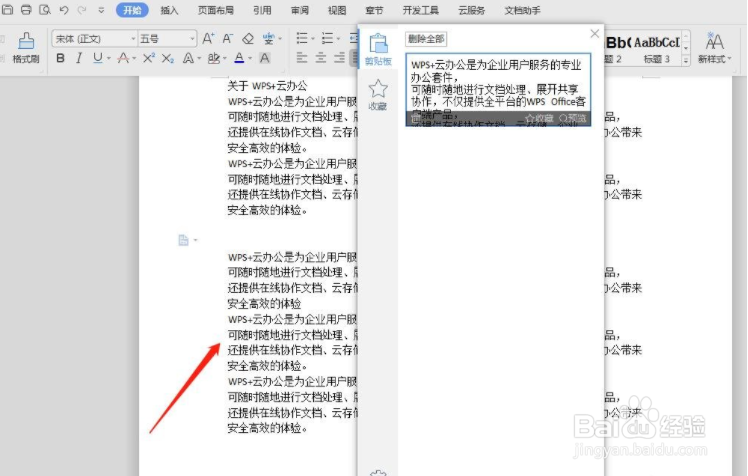Align text right
Image resolution: width=748 pixels, height=476 pixels.
[x=340, y=58]
